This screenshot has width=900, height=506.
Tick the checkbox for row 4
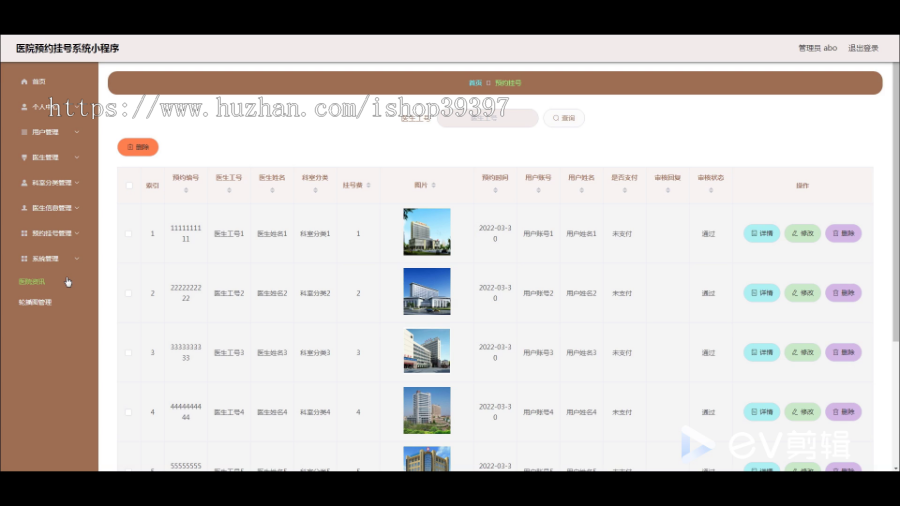[129, 412]
